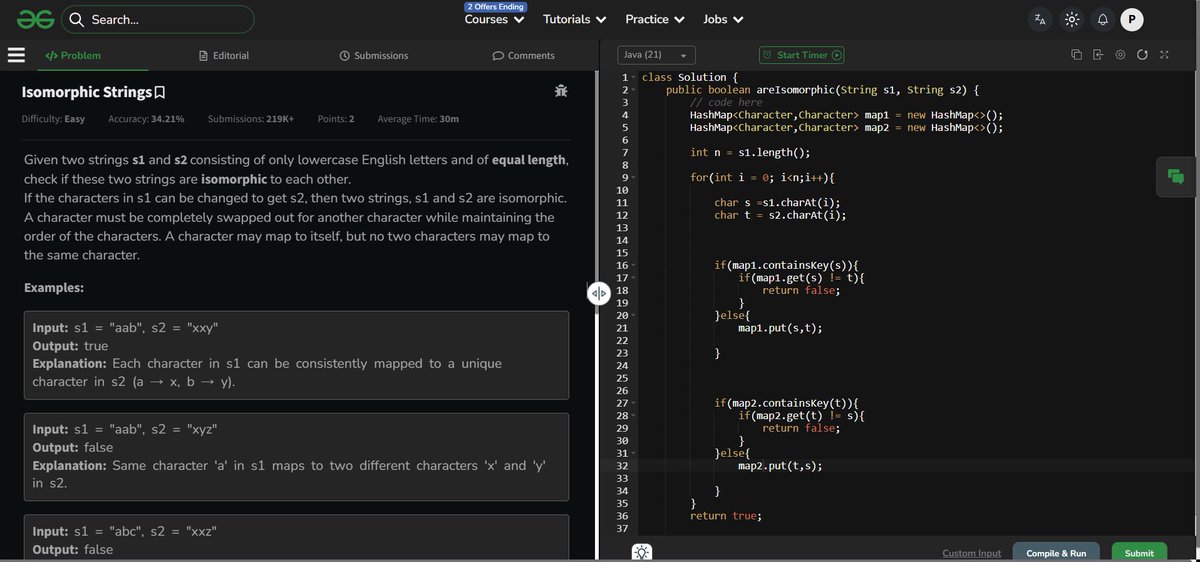This screenshot has width=1200, height=562.
Task: Click the panel splitter handle
Action: coord(598,293)
